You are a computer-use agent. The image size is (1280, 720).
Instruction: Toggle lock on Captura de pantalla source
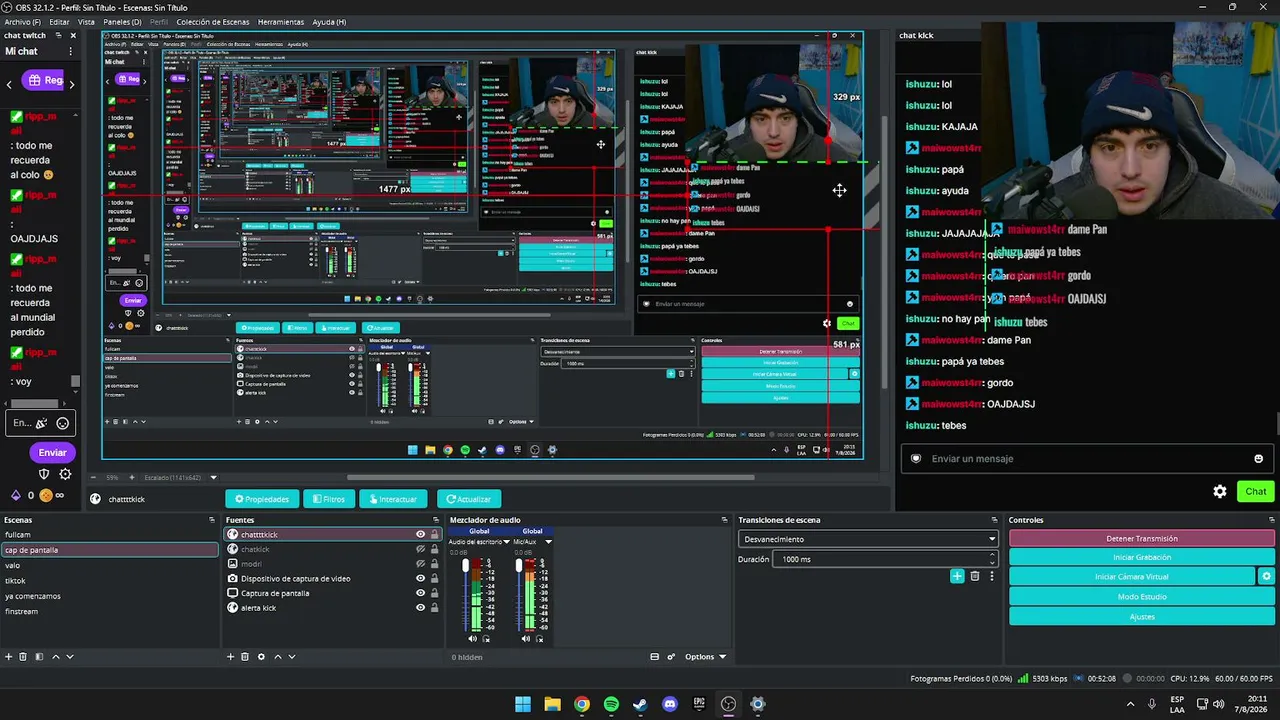pyautogui.click(x=434, y=593)
